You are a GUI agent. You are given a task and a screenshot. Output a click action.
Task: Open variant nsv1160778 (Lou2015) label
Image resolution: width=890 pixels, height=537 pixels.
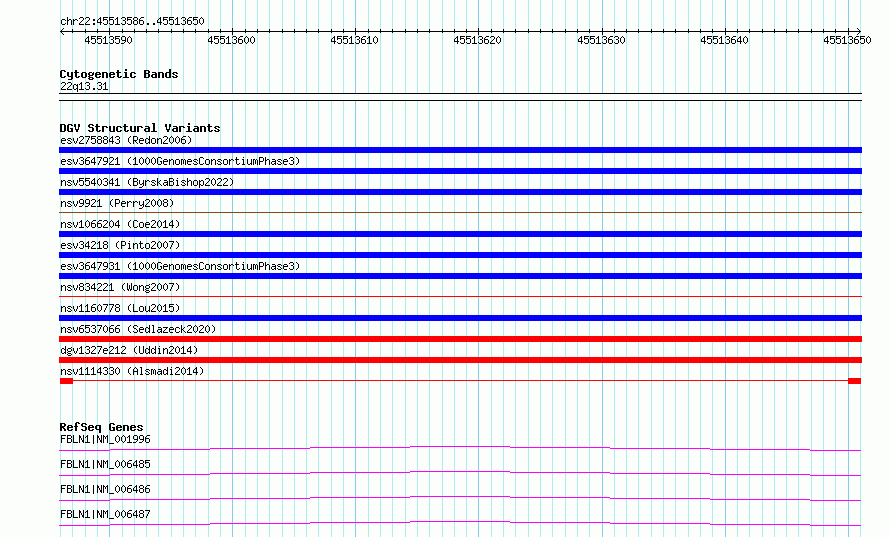coord(120,308)
